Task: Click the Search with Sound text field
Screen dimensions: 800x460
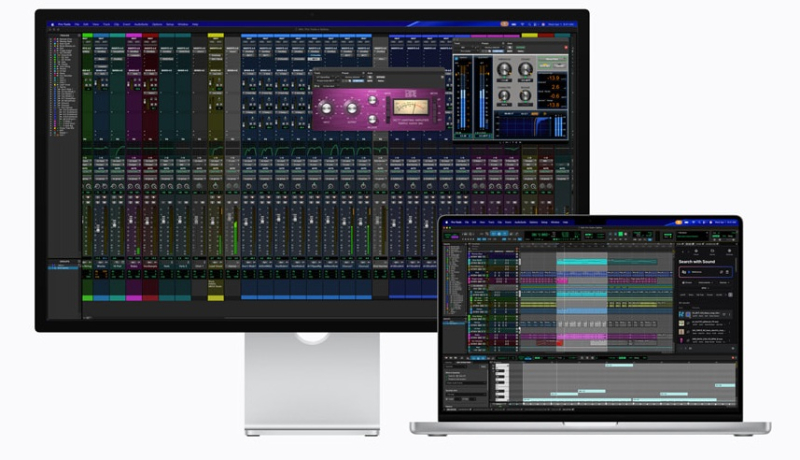Action: pos(704,270)
